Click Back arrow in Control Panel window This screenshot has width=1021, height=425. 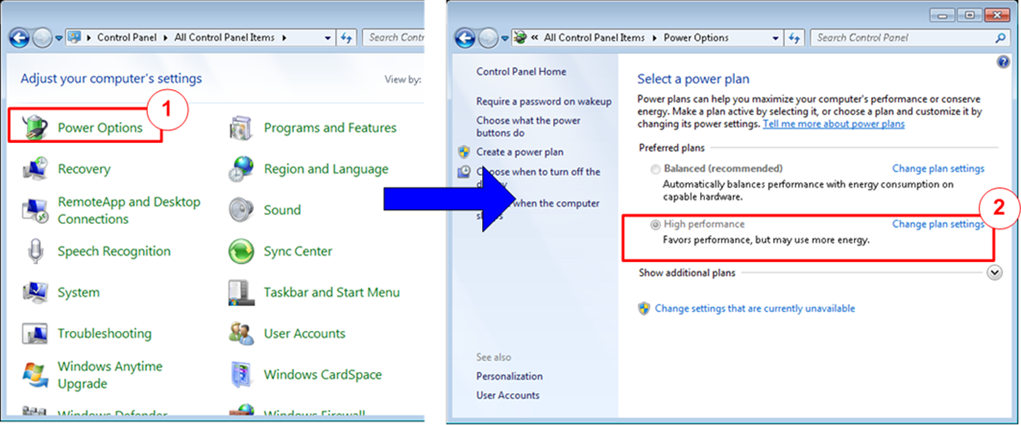[20, 38]
